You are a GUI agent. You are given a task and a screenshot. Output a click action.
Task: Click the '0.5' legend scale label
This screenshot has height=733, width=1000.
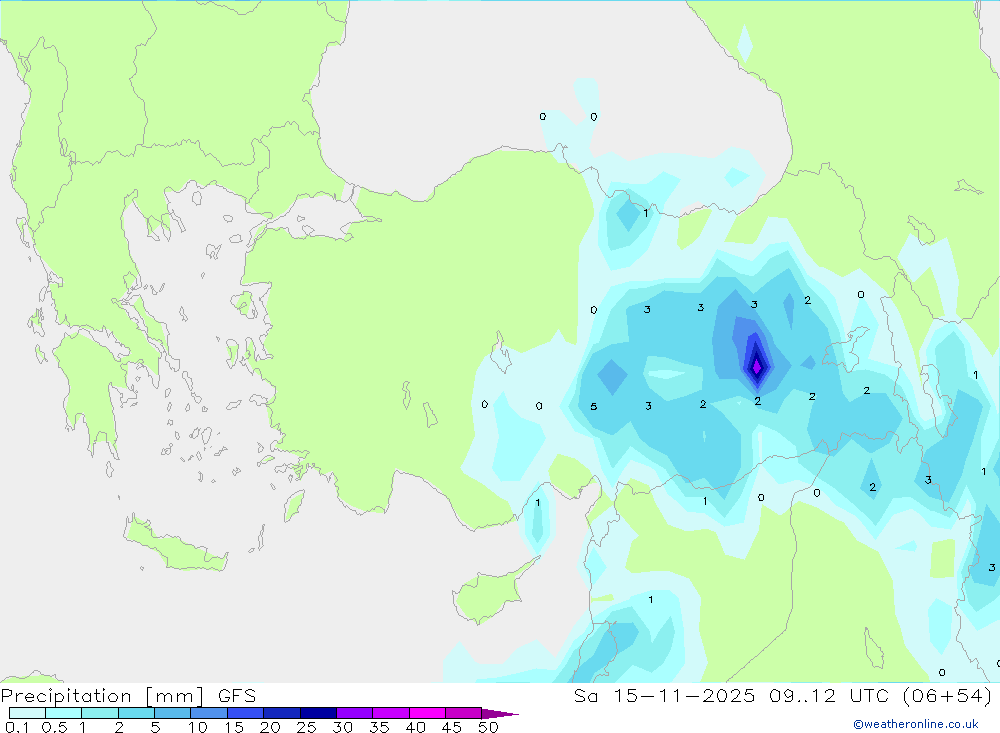click(x=54, y=727)
